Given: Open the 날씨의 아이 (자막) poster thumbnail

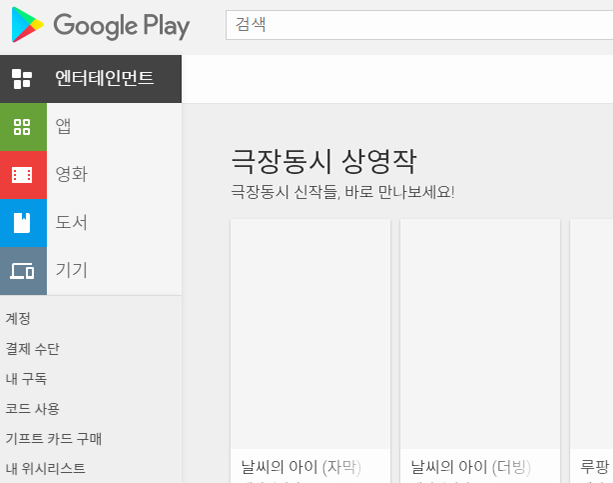Looking at the screenshot, I should pos(310,334).
